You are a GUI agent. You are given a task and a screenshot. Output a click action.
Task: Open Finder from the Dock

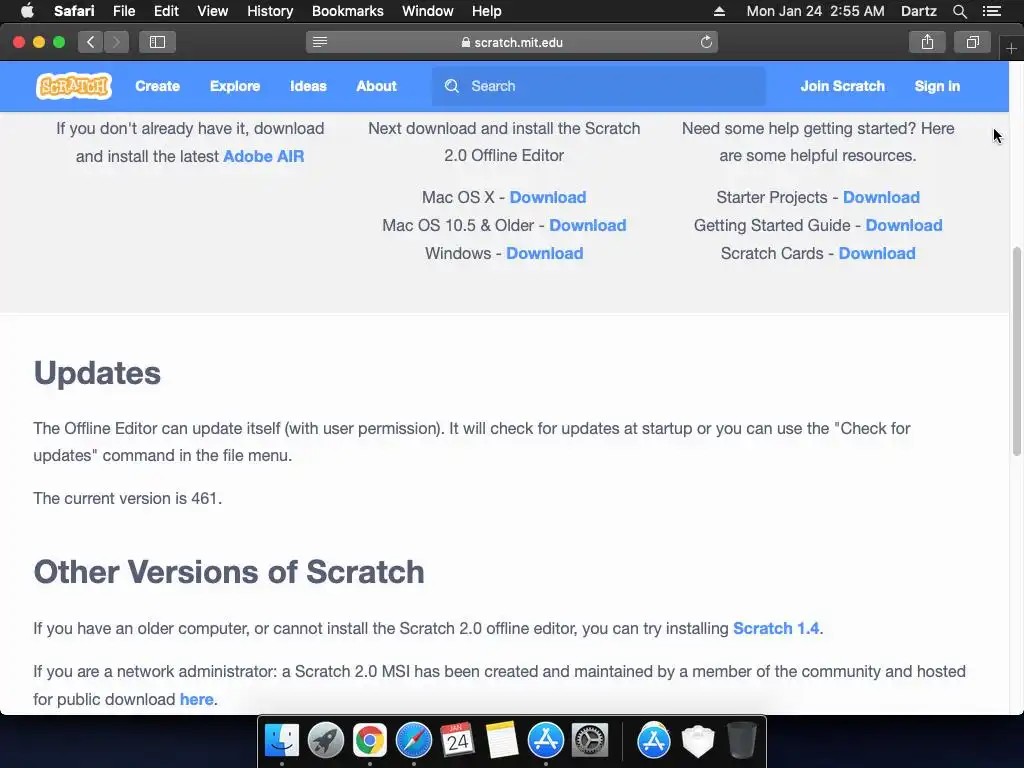[281, 741]
